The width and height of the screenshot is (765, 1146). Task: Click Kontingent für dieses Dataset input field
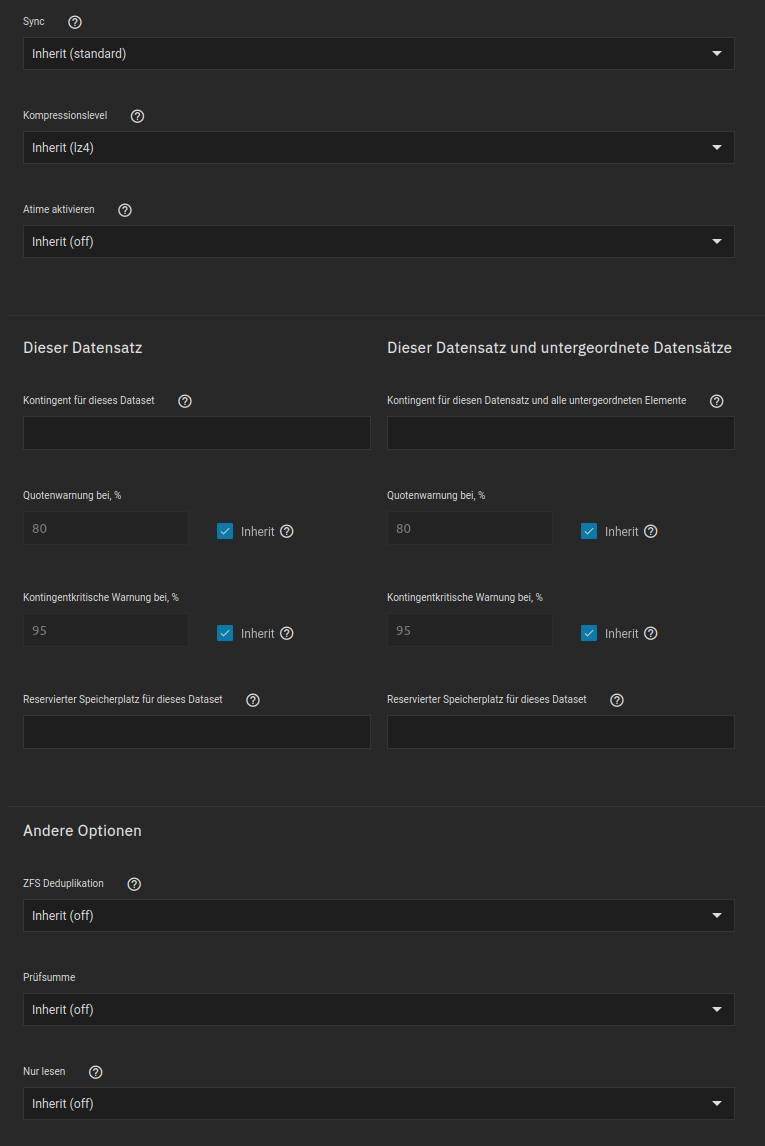(x=196, y=433)
